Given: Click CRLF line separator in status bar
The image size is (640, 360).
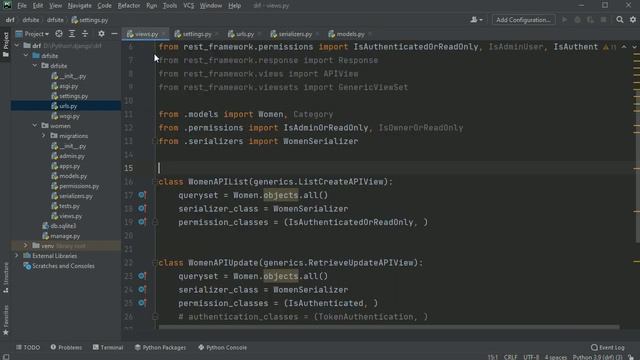Looking at the screenshot, I should tap(510, 357).
